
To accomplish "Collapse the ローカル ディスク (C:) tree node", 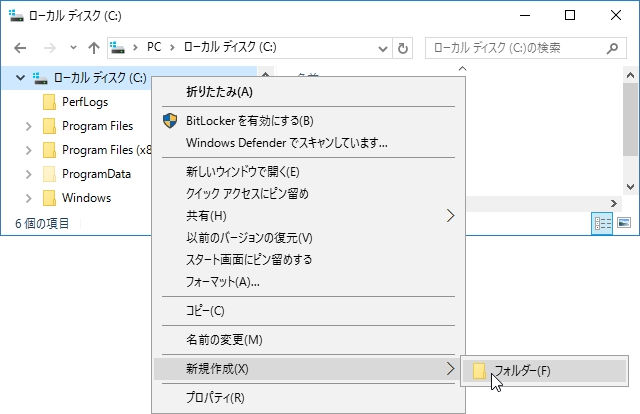I will (20, 77).
